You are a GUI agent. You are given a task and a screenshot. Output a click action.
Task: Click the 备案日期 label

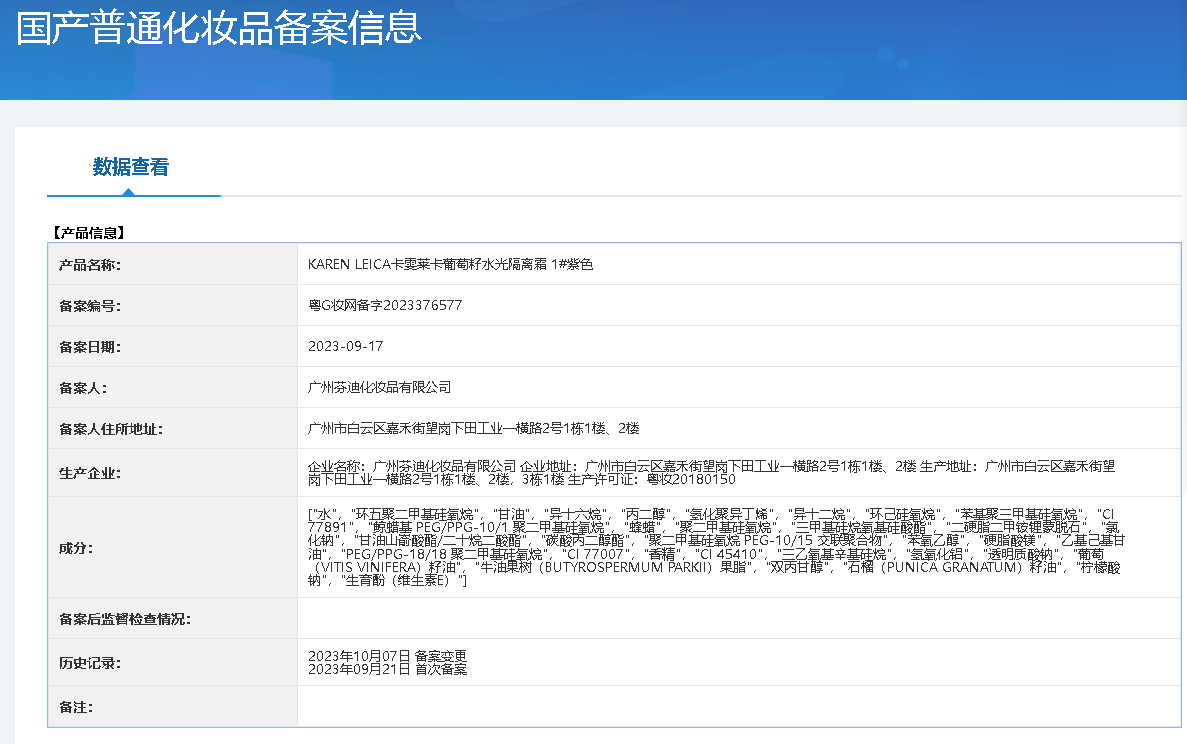point(89,347)
